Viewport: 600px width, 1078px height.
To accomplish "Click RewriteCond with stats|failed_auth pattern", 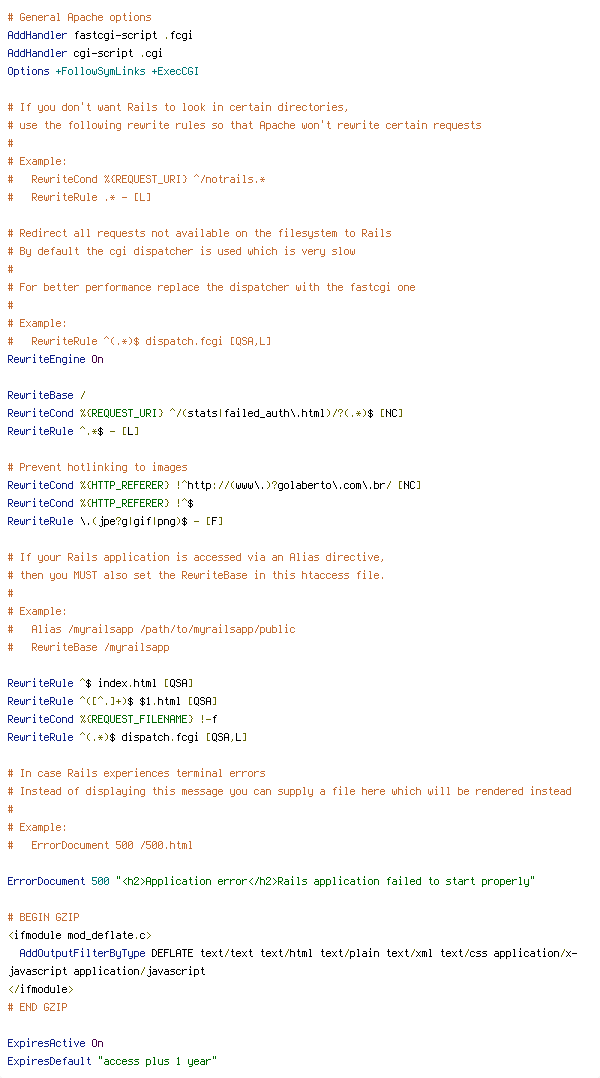I will pos(205,413).
